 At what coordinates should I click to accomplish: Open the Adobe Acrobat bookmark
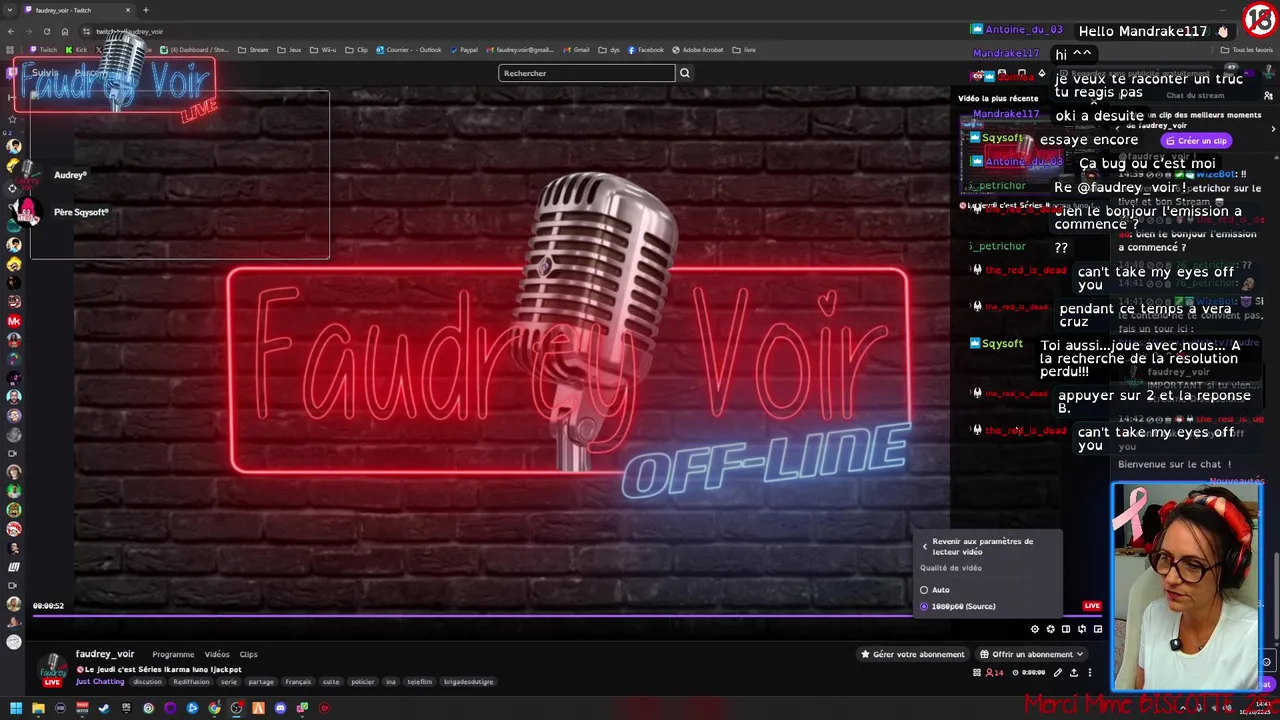[x=698, y=50]
